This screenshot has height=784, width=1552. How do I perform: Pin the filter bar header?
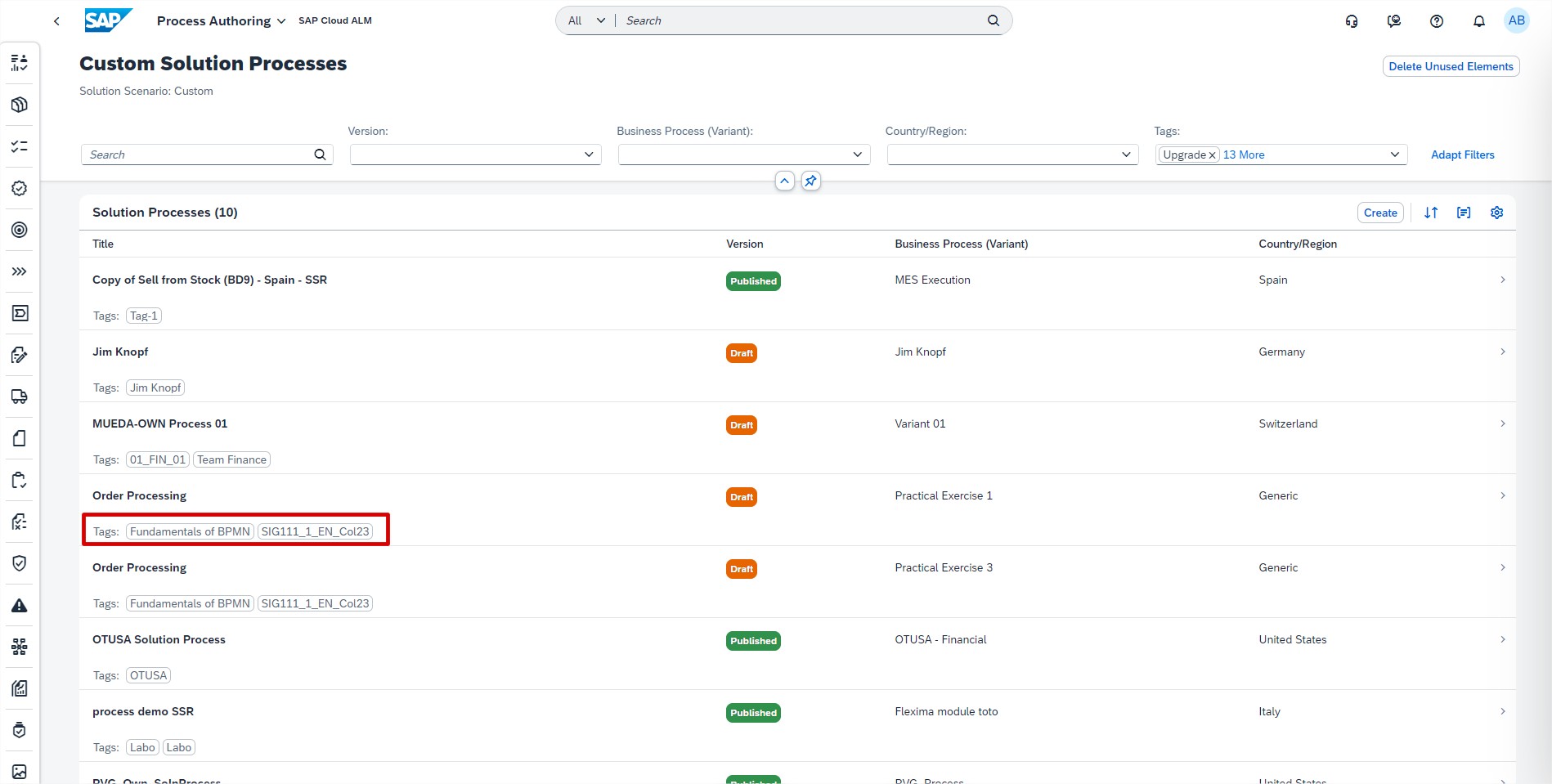point(810,181)
